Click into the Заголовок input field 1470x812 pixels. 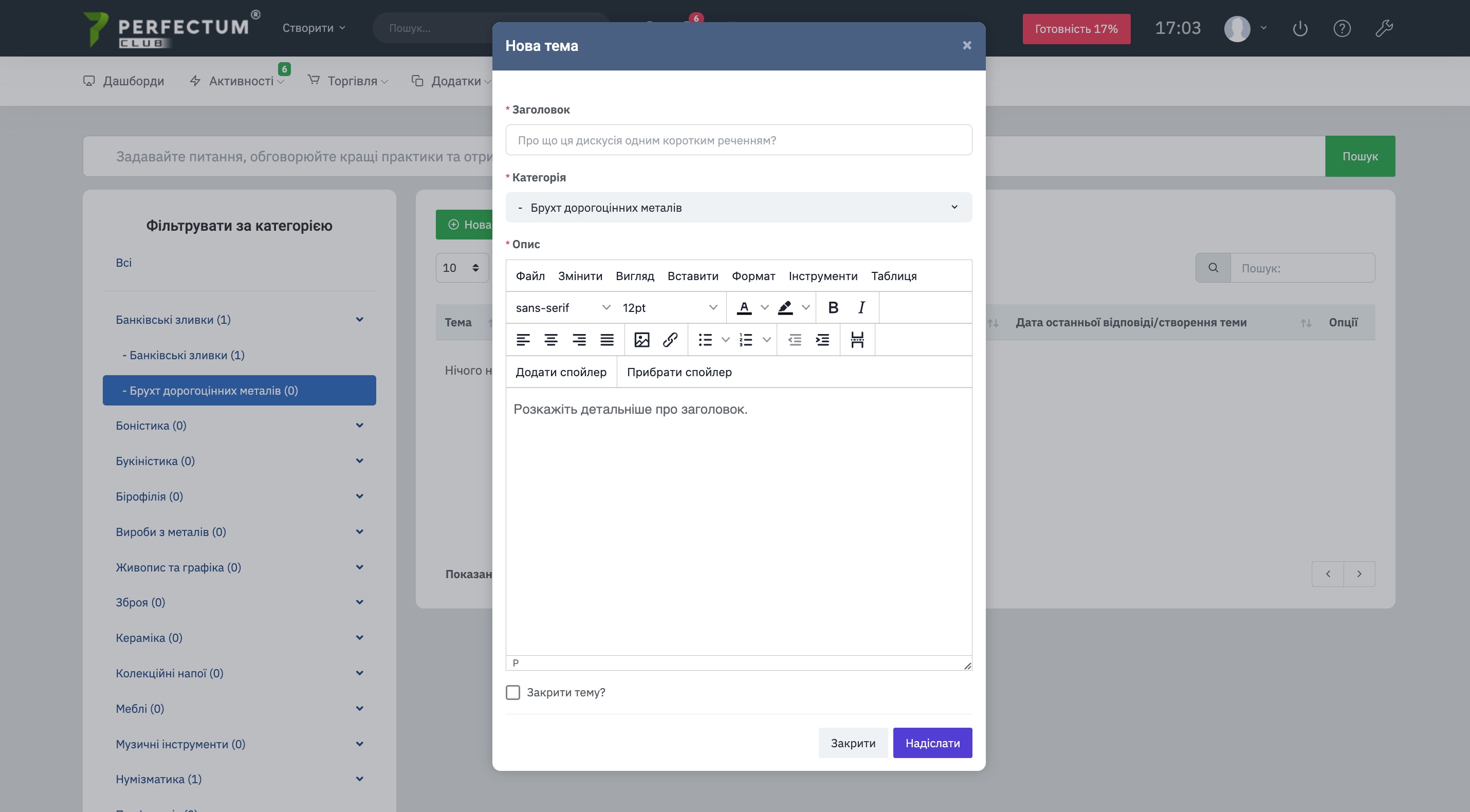[x=739, y=140]
